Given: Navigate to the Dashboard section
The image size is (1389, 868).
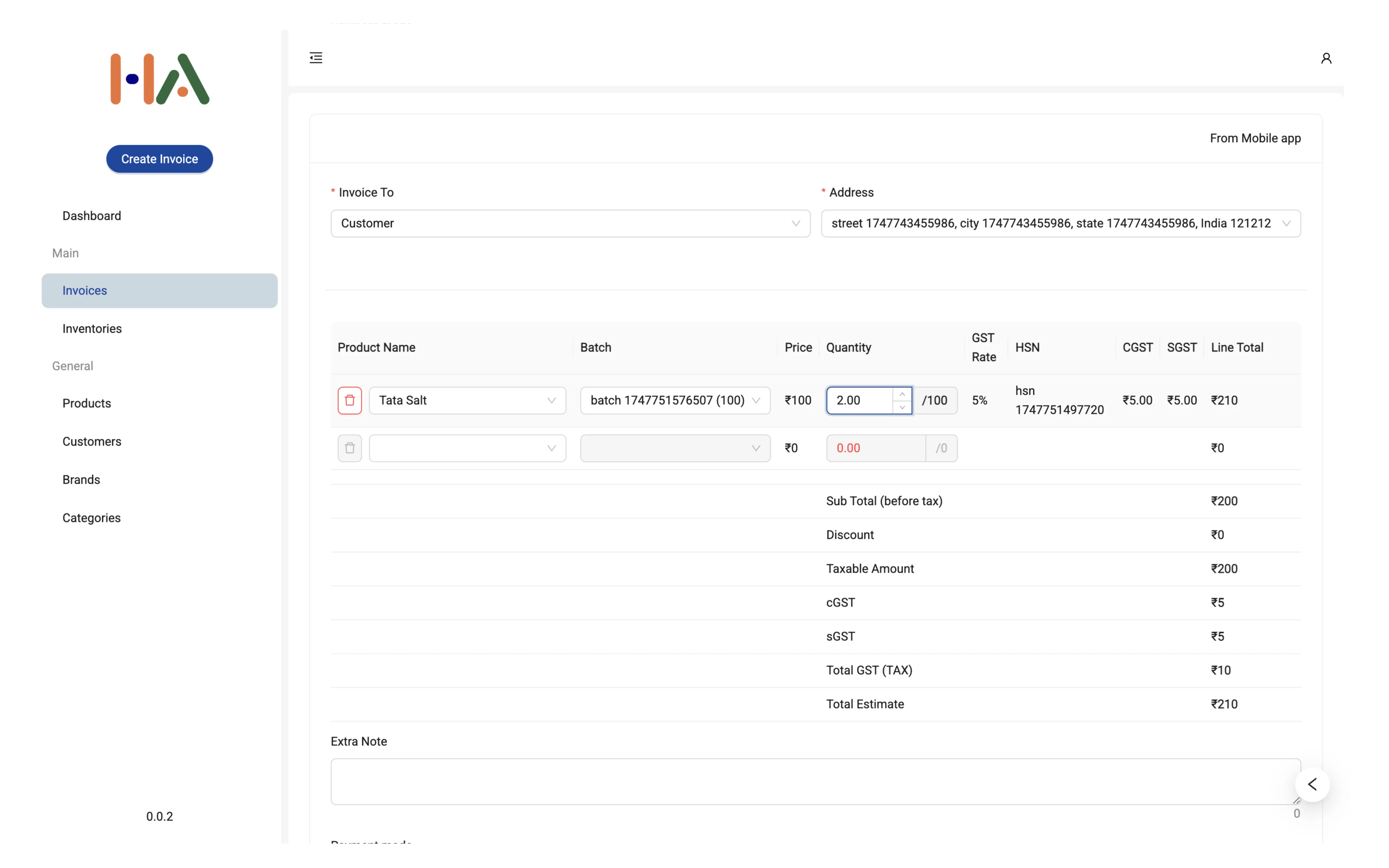Looking at the screenshot, I should [92, 215].
